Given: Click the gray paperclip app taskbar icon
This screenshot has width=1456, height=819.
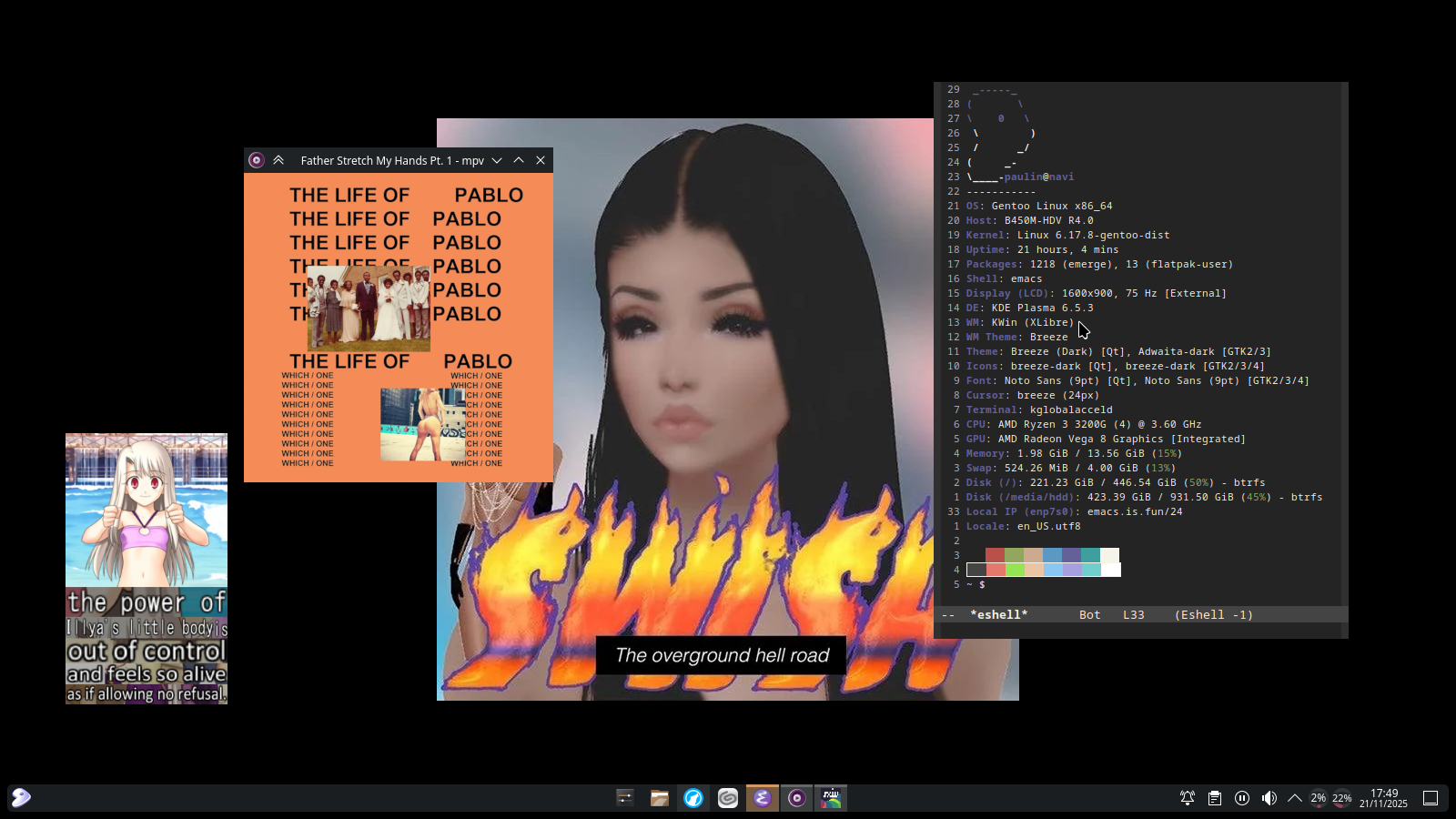Looking at the screenshot, I should [x=728, y=798].
